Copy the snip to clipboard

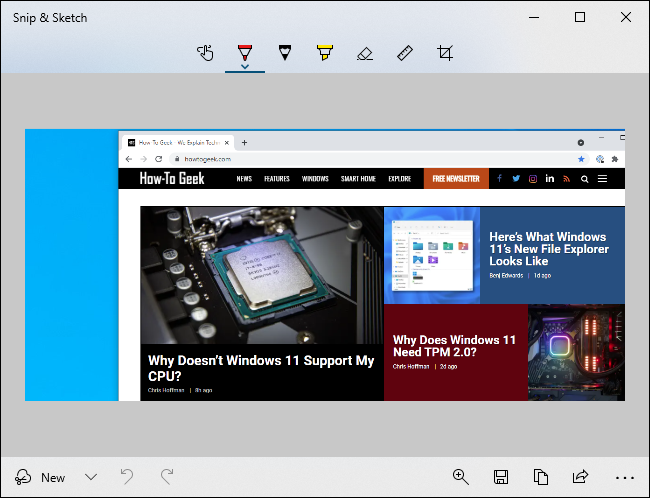(x=541, y=477)
